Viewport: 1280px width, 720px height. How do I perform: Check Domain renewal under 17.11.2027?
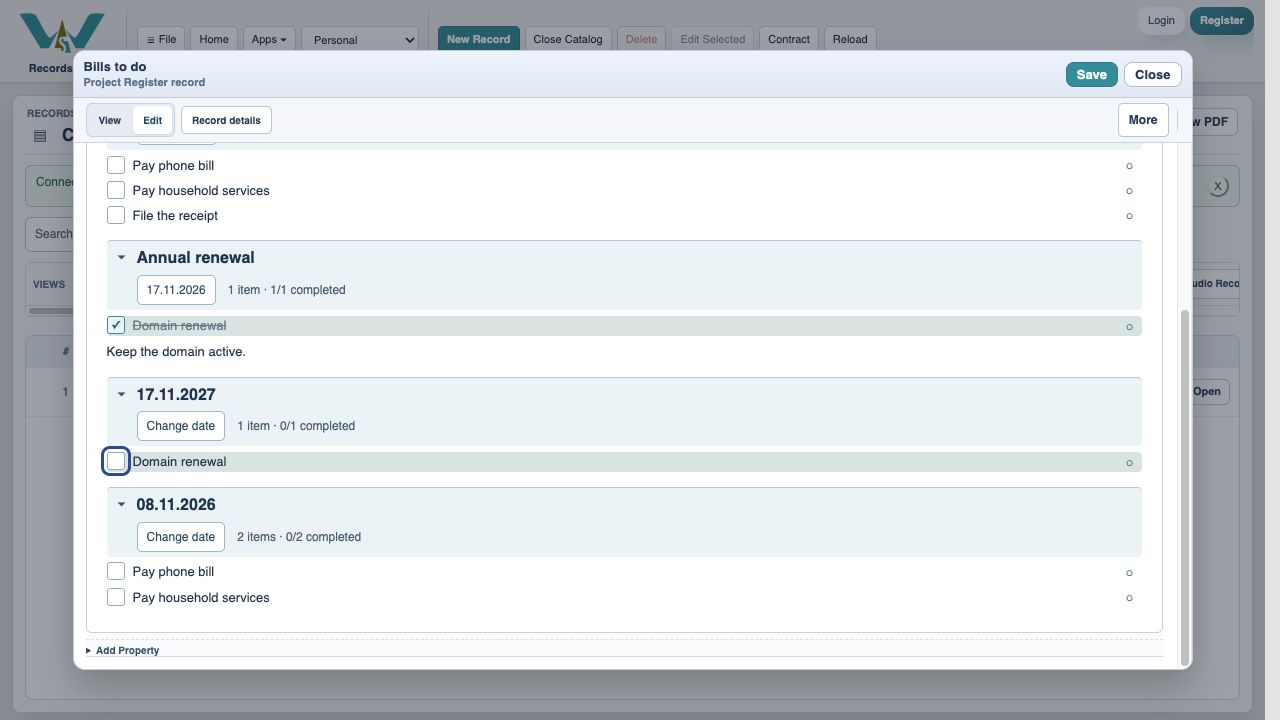pos(116,461)
